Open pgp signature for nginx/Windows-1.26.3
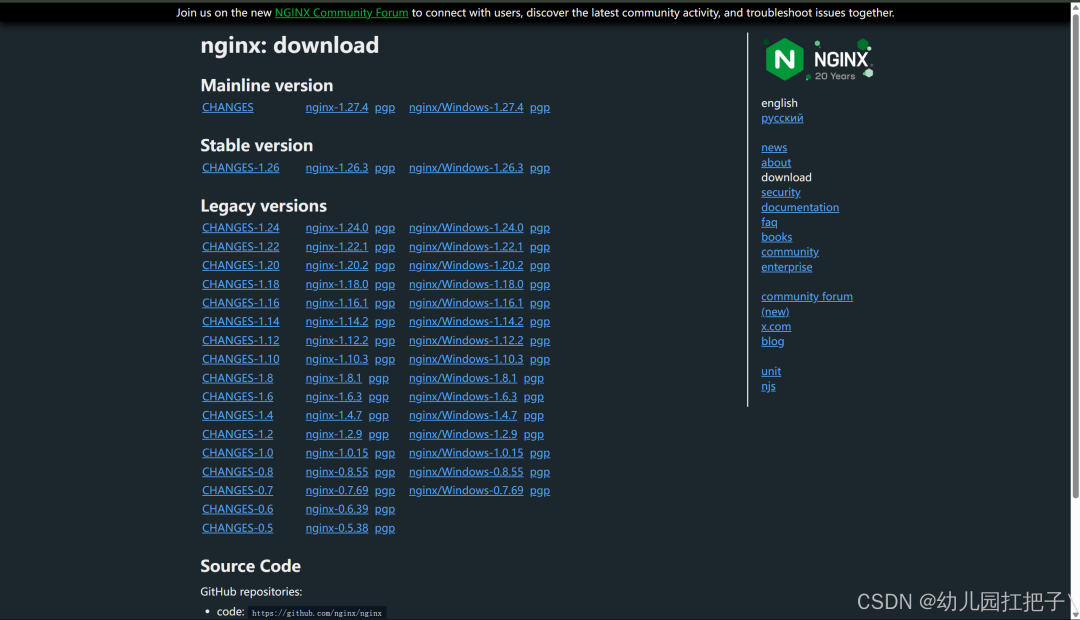This screenshot has height=620, width=1080. tap(540, 167)
